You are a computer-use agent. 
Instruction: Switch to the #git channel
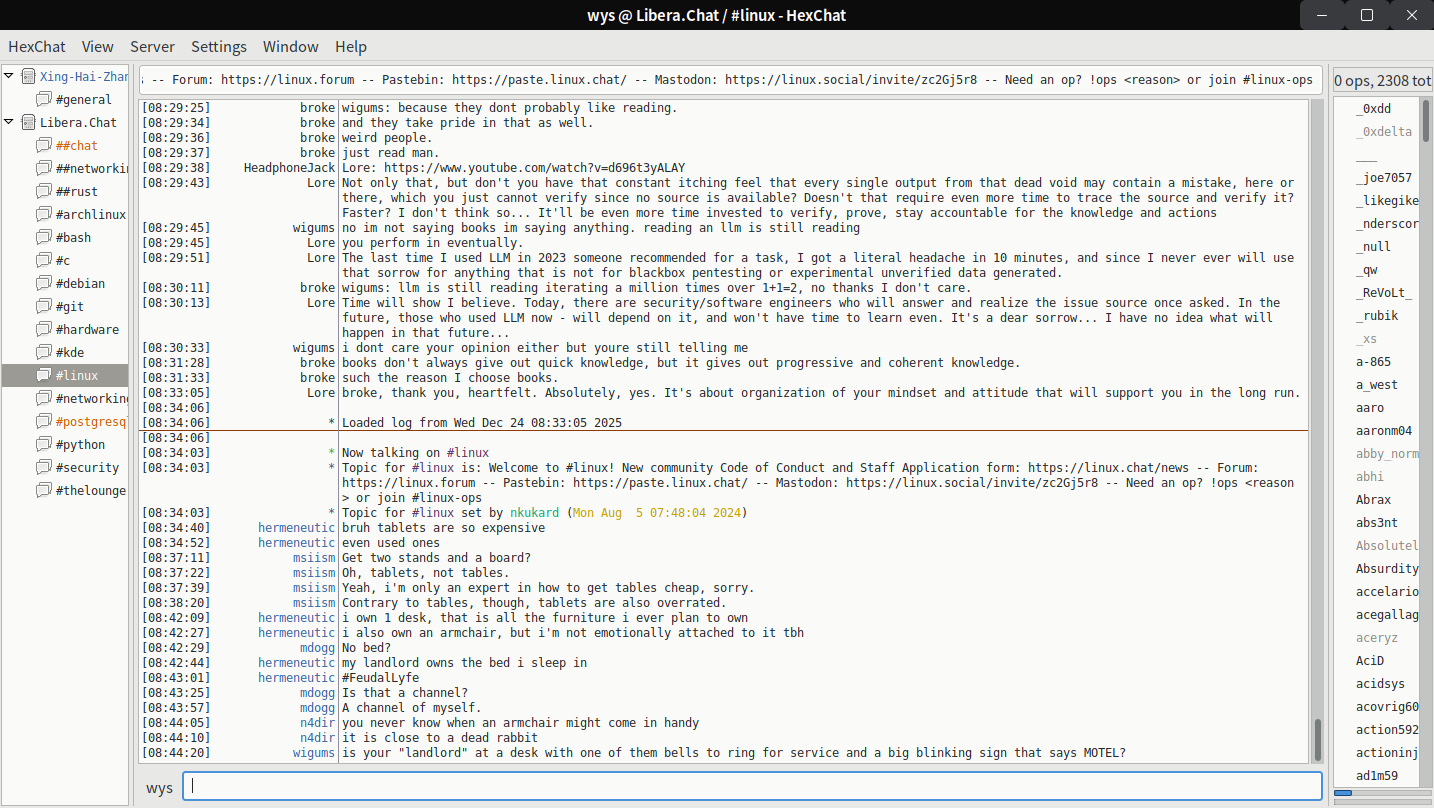tap(70, 306)
